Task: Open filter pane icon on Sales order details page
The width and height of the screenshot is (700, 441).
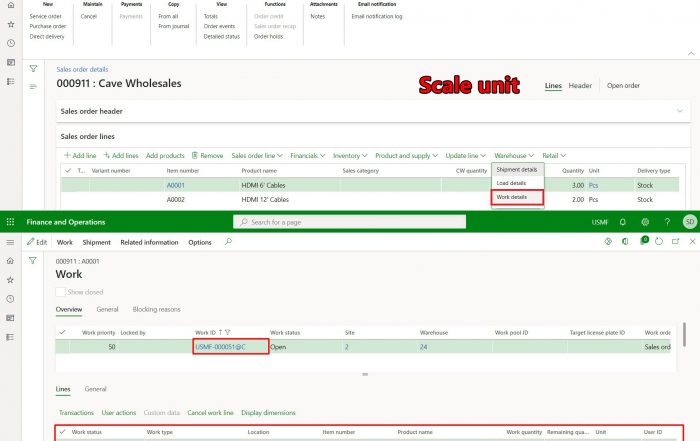Action: [33, 69]
